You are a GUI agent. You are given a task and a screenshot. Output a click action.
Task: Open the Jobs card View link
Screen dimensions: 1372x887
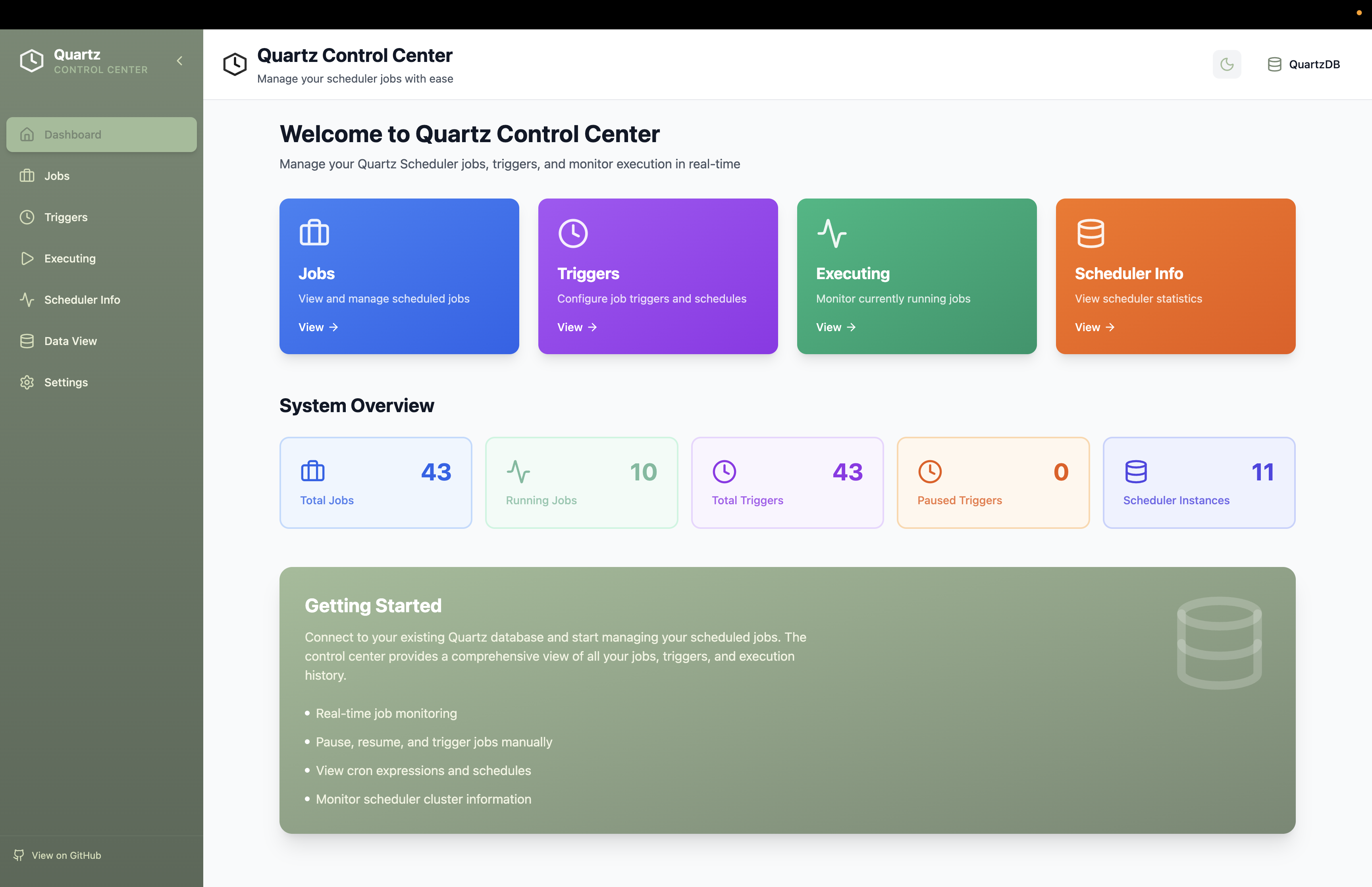[318, 327]
